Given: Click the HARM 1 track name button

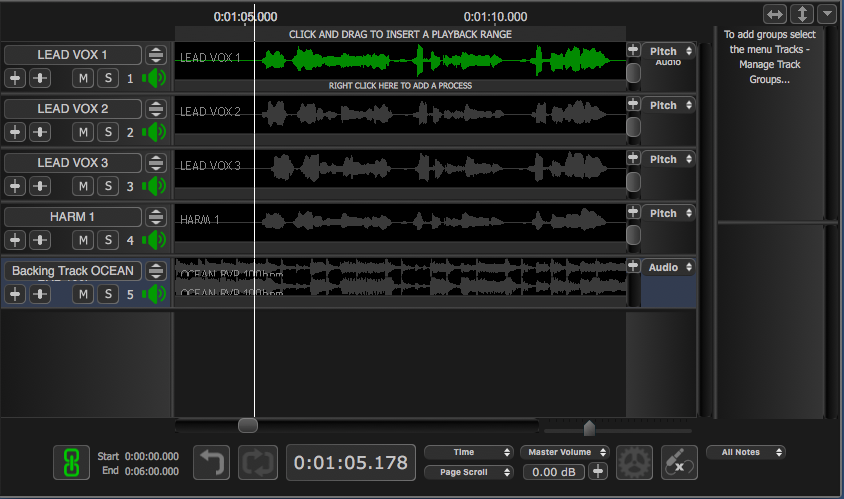Looking at the screenshot, I should 72,216.
